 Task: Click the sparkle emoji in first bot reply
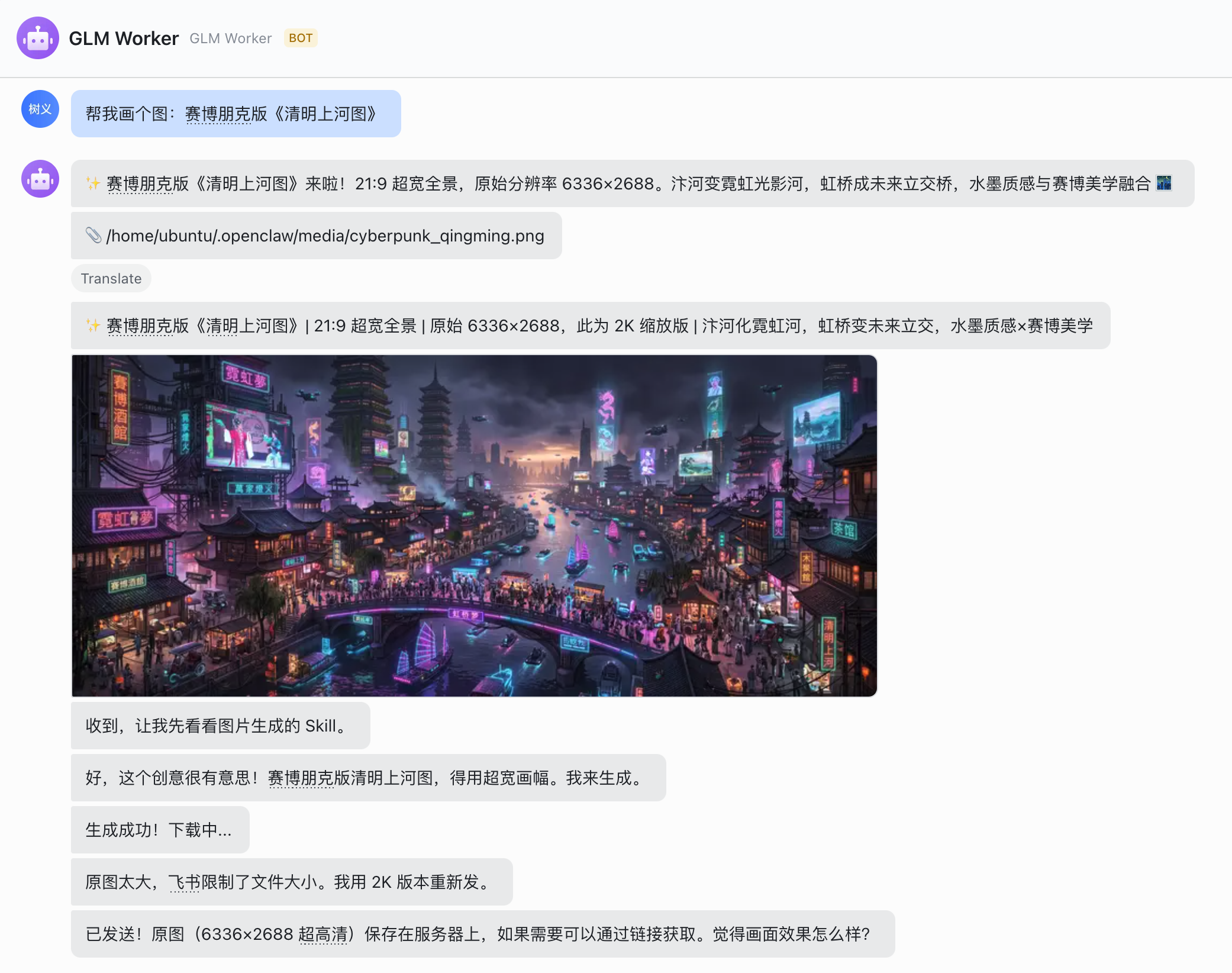tap(93, 183)
